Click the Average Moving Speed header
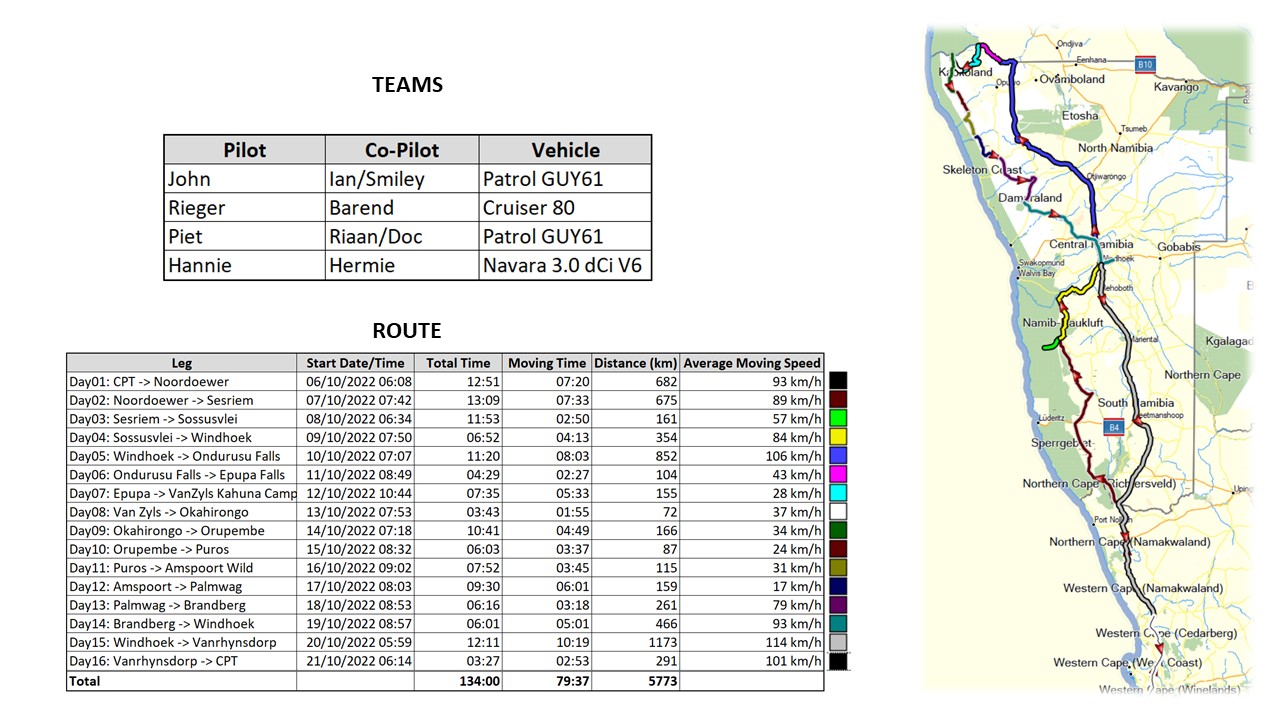1280x720 pixels. (x=752, y=363)
